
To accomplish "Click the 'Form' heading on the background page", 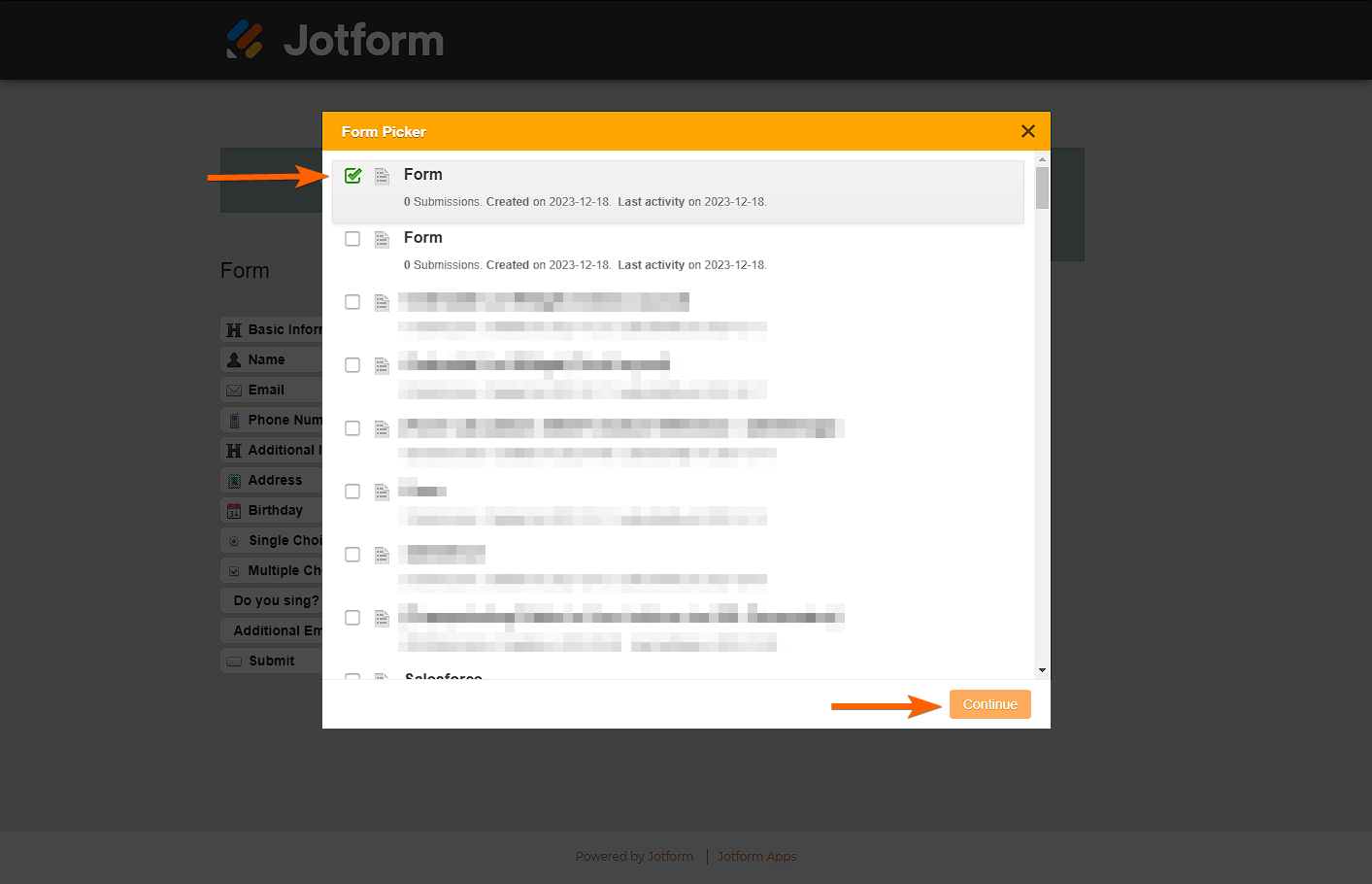I will (245, 271).
